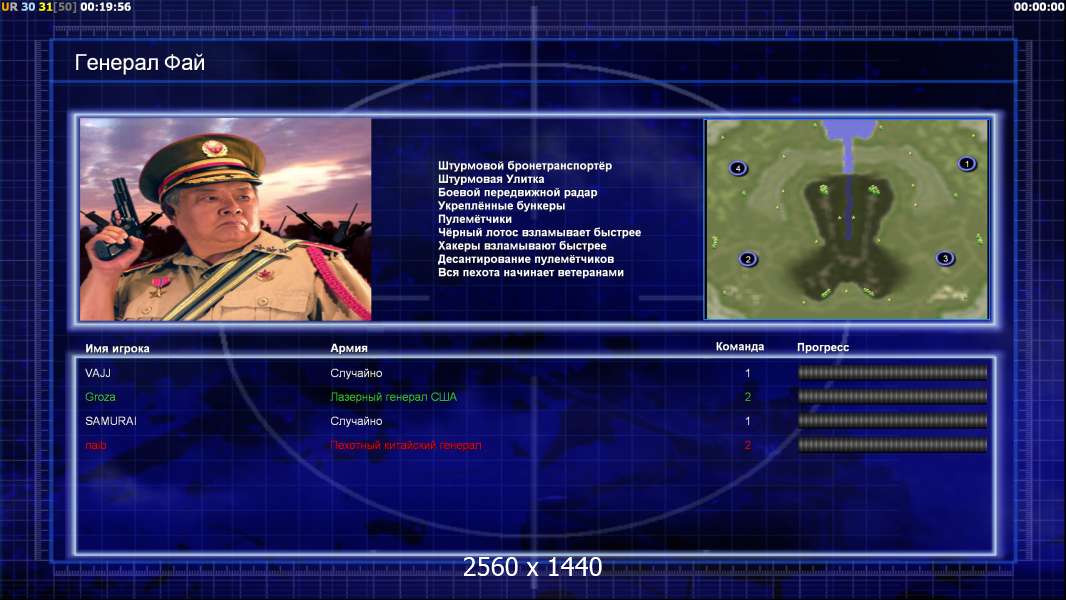Click the map preview thumbnail

(x=847, y=219)
